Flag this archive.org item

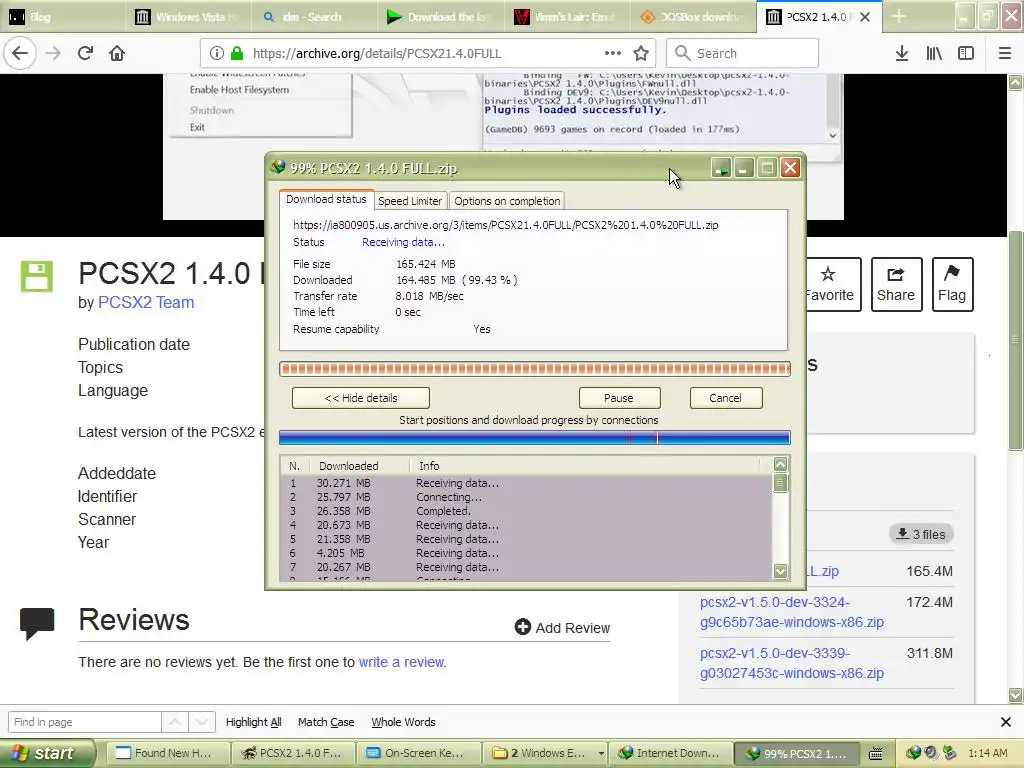coord(952,284)
